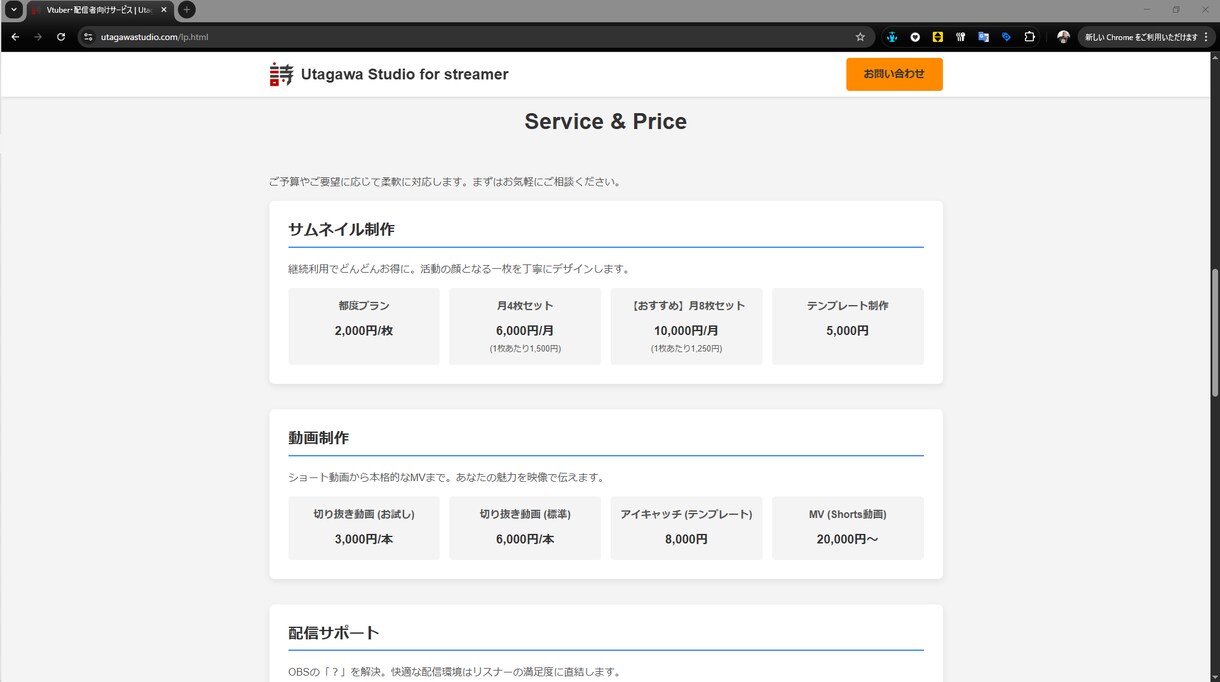Select the 月4枚セット 6,000円/月 card

click(x=525, y=326)
